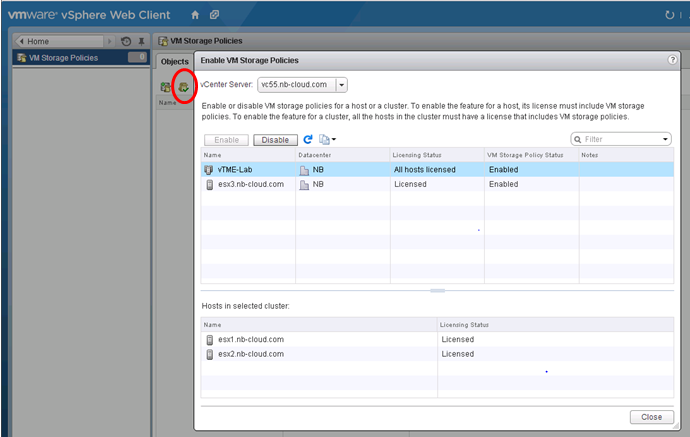The height and width of the screenshot is (437, 690).
Task: Click the refresh icon in top bar
Action: click(x=669, y=15)
